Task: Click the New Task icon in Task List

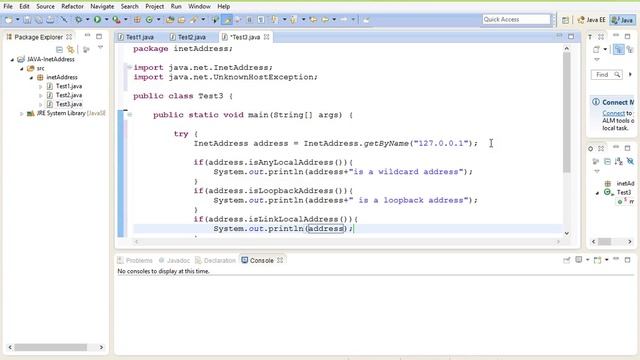Action: 596,50
